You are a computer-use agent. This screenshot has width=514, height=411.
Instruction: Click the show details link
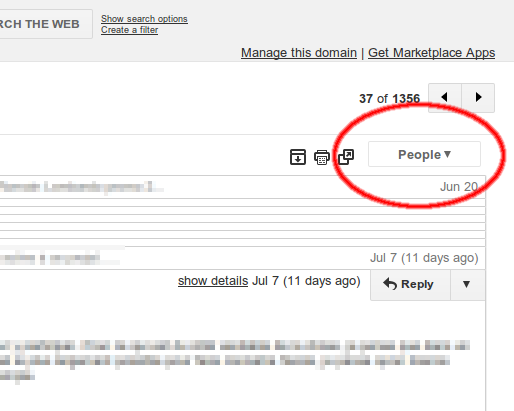[213, 281]
